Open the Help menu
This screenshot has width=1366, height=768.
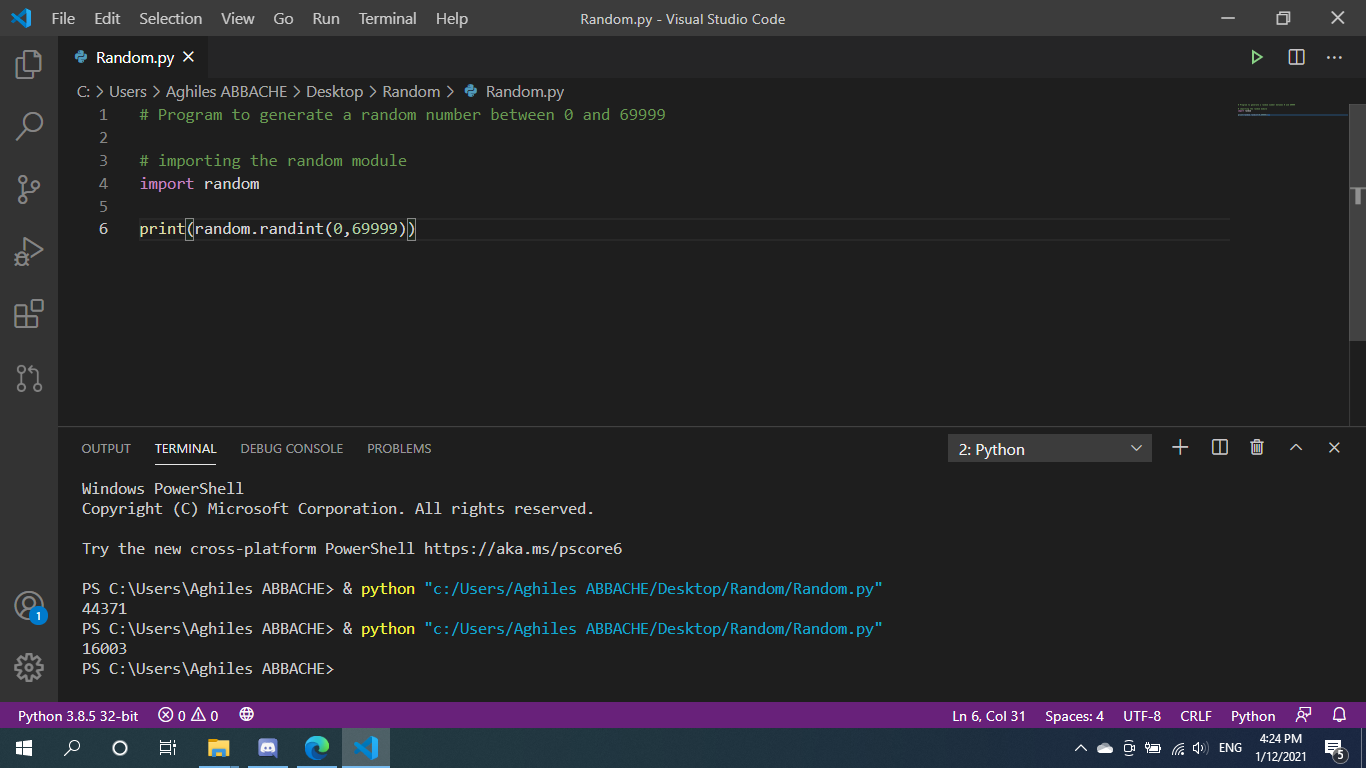[x=452, y=19]
